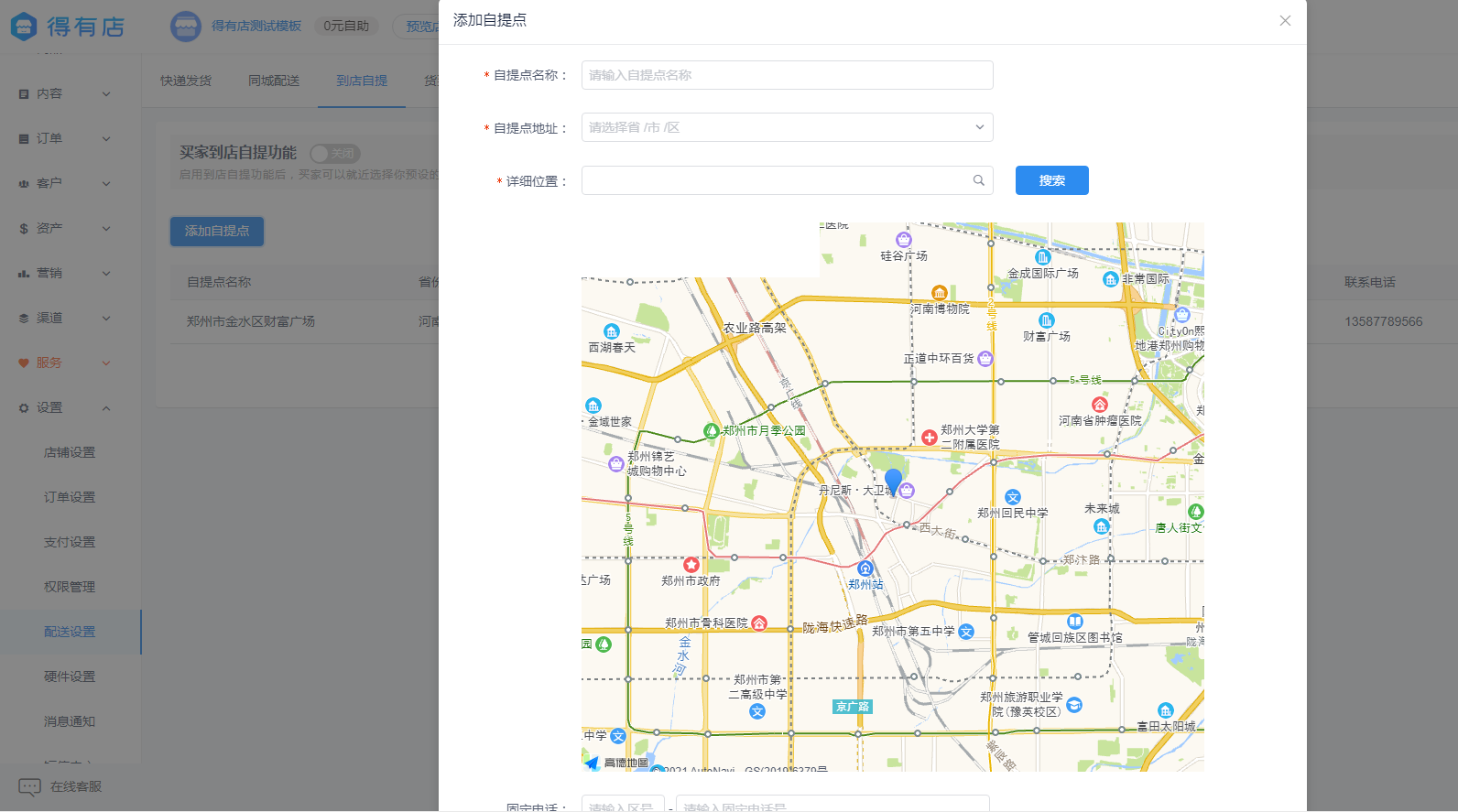Click the blue location pin on map
Viewport: 1458px width, 812px height.
pos(893,481)
